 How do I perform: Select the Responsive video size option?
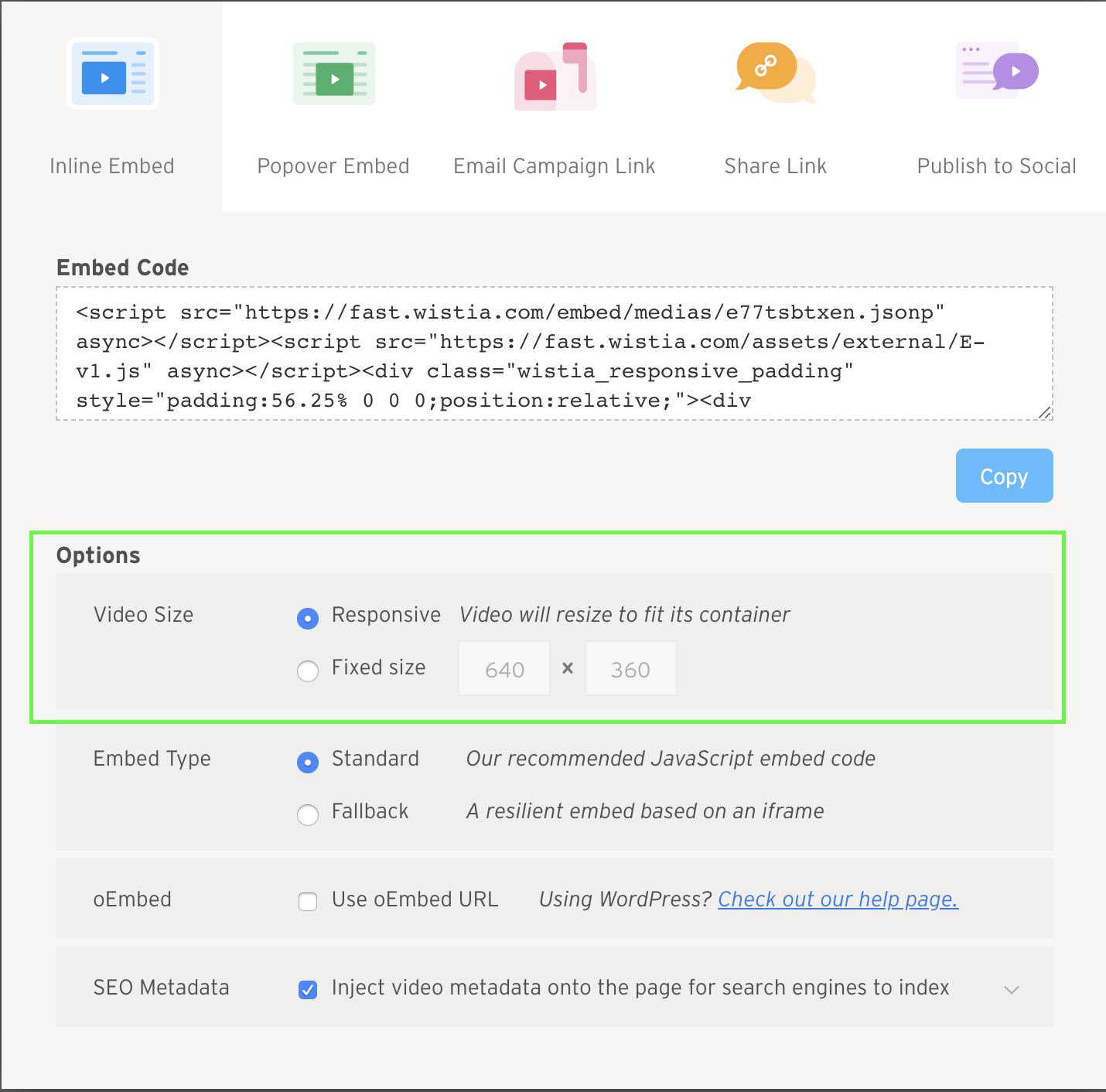click(x=308, y=618)
